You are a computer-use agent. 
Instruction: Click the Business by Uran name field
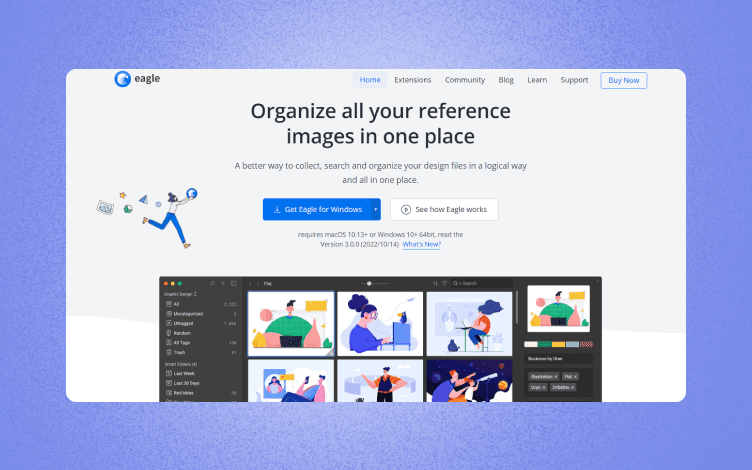coord(559,359)
